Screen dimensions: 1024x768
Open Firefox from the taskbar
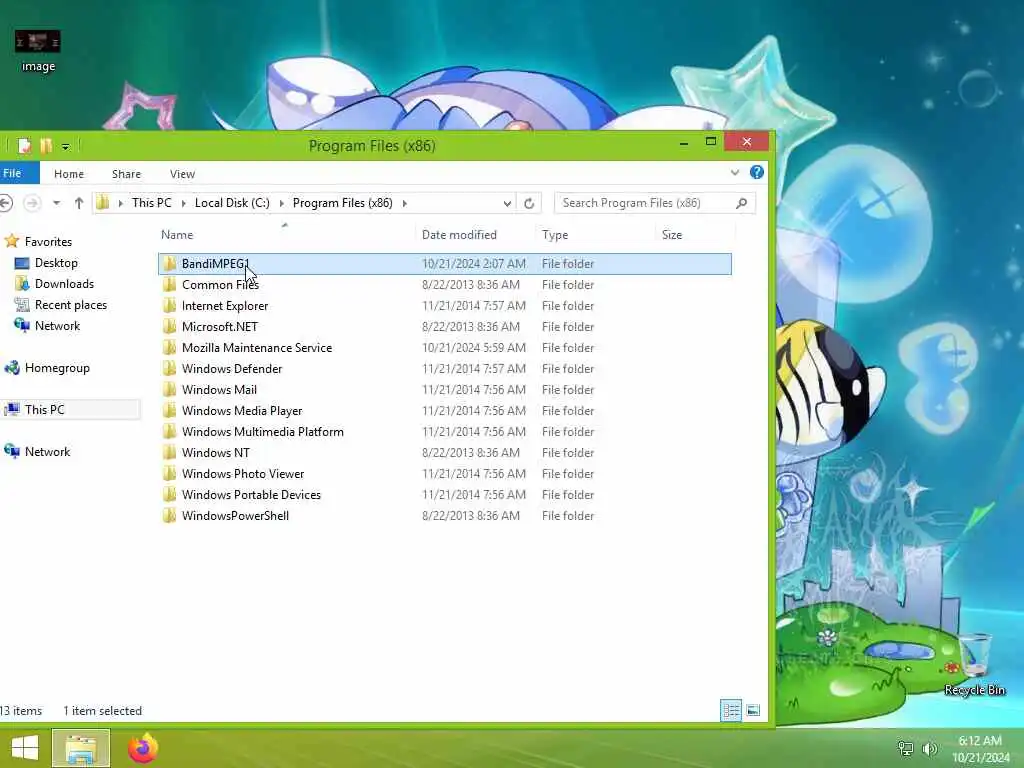click(x=143, y=748)
